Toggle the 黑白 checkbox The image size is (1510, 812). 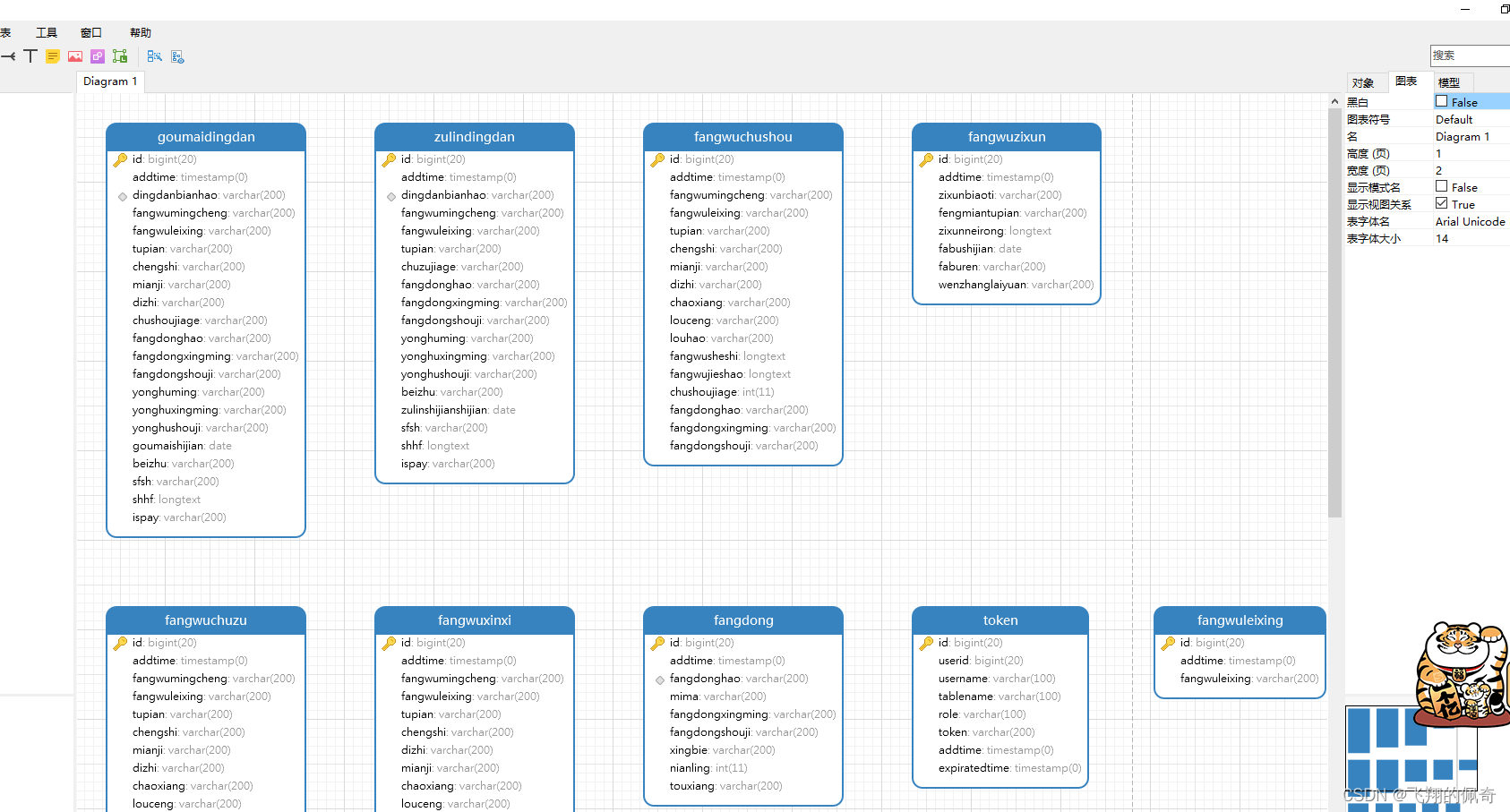pos(1441,101)
